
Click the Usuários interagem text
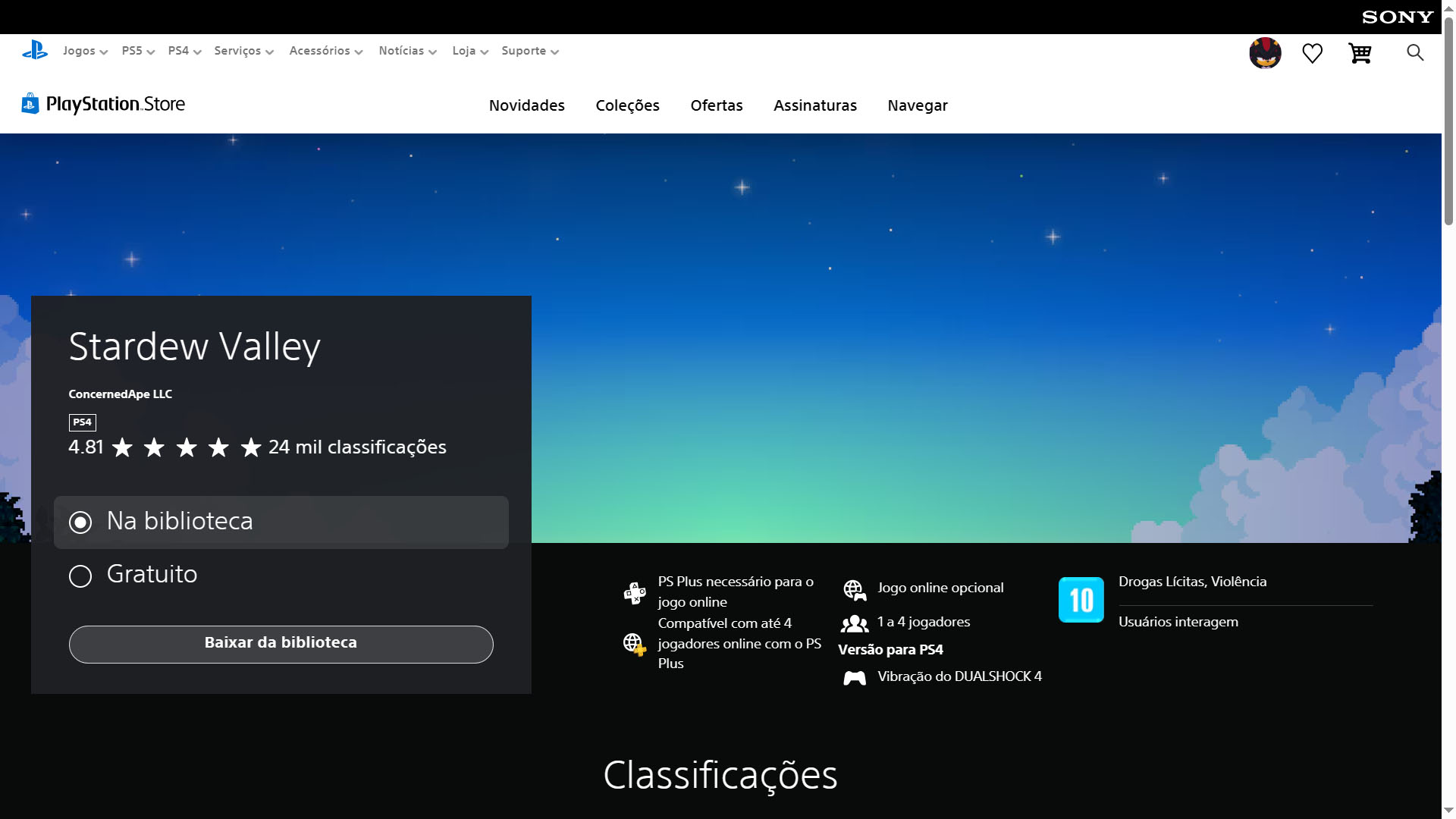1178,622
